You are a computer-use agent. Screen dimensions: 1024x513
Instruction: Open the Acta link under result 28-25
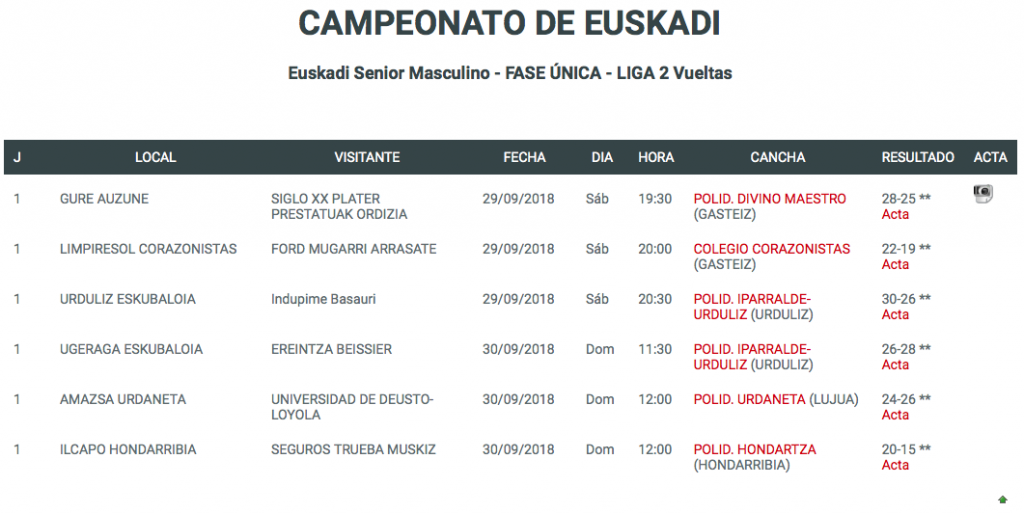[895, 215]
